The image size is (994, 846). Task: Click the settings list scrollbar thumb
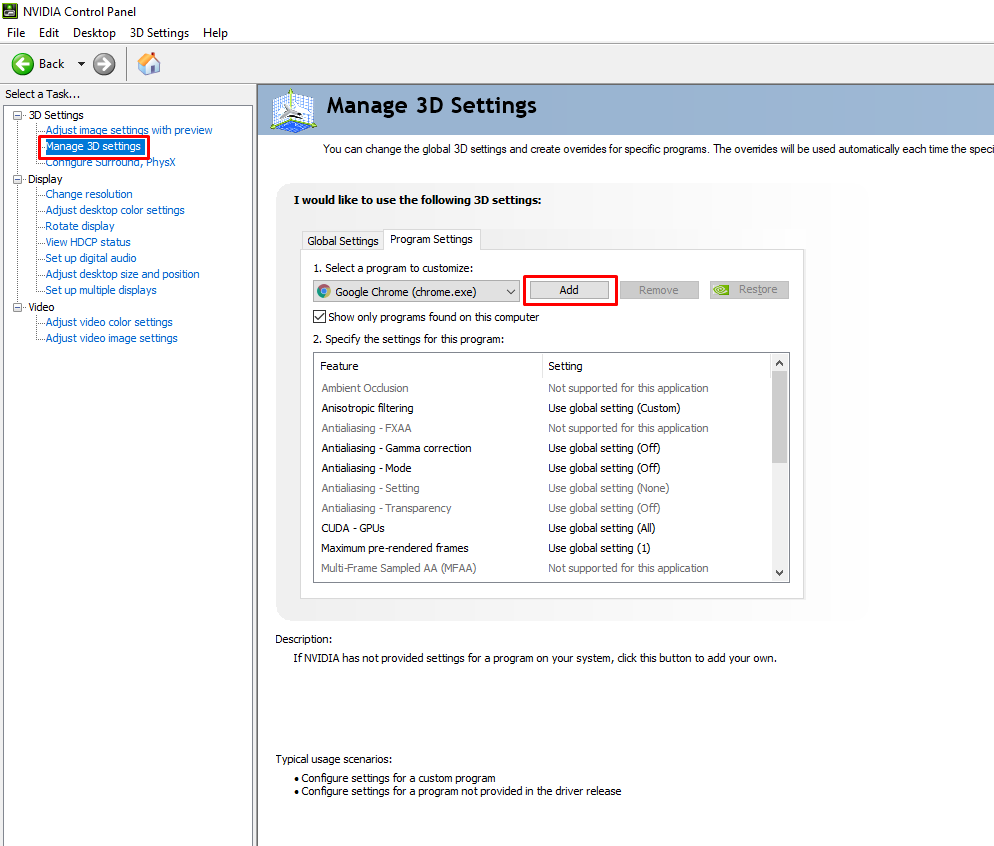coord(780,417)
